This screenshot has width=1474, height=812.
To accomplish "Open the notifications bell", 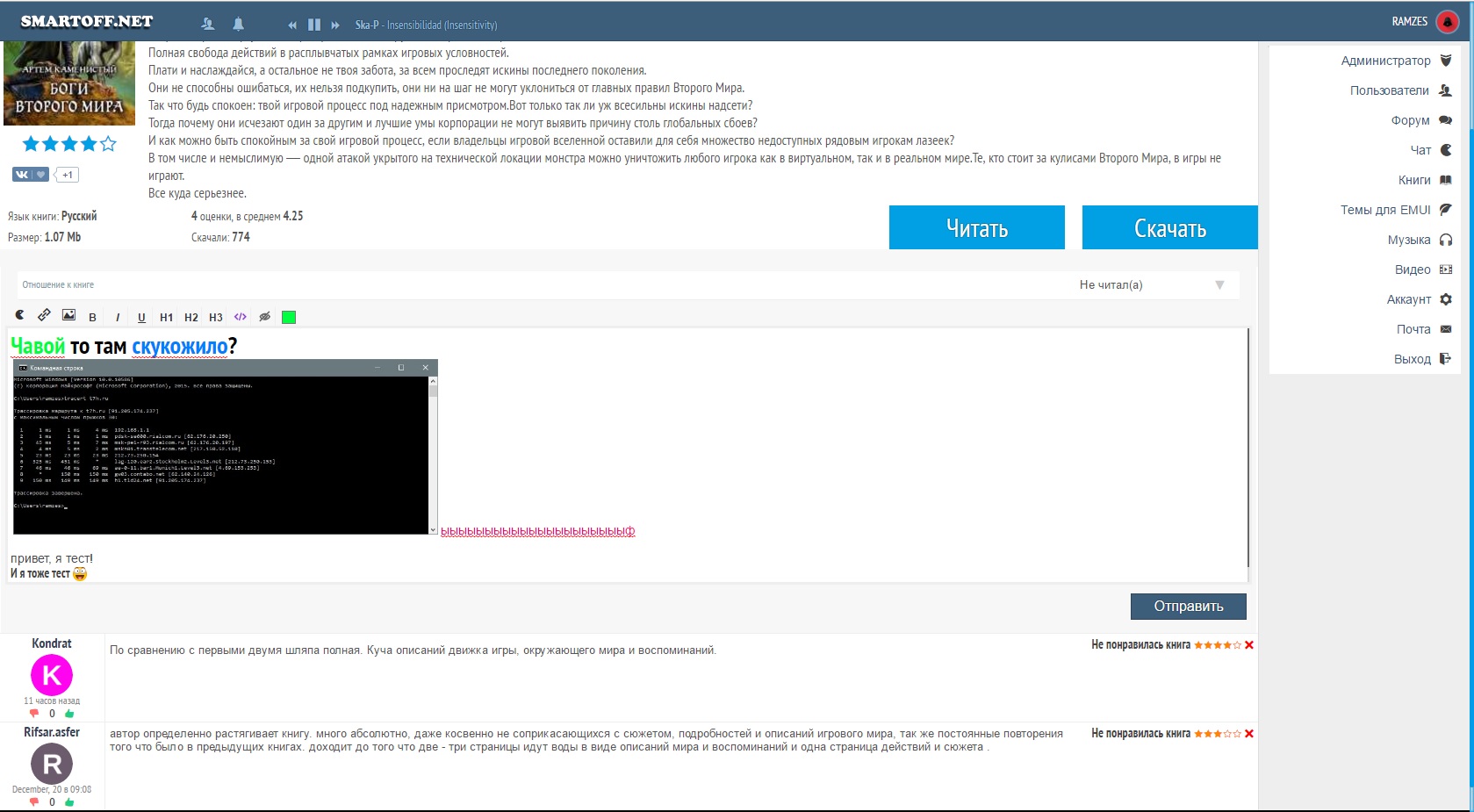I will point(238,25).
